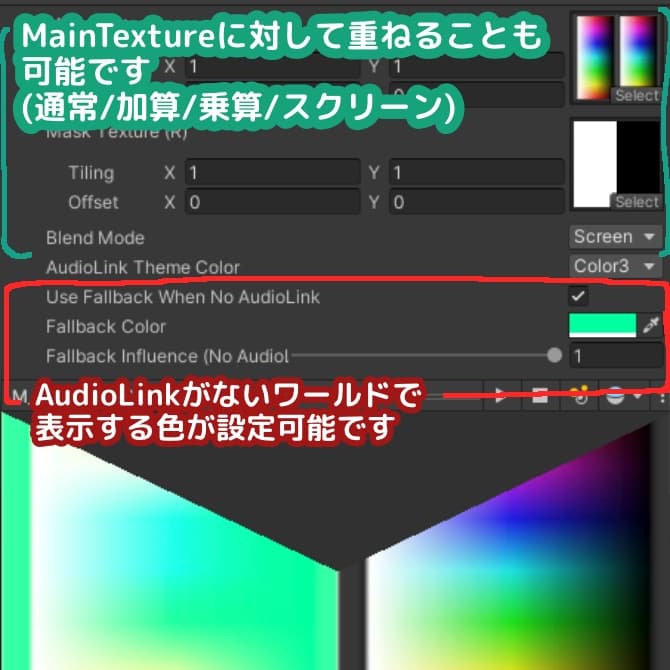Edit Mask Texture Offset X field
Viewport: 670px width, 670px height.
273,202
